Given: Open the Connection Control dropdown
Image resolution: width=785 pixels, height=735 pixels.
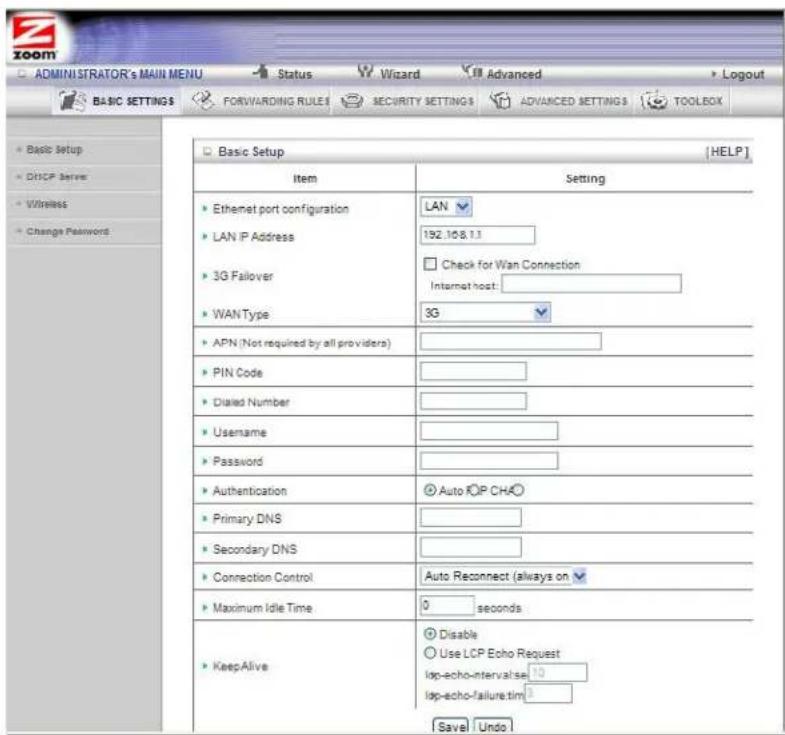Looking at the screenshot, I should click(503, 576).
